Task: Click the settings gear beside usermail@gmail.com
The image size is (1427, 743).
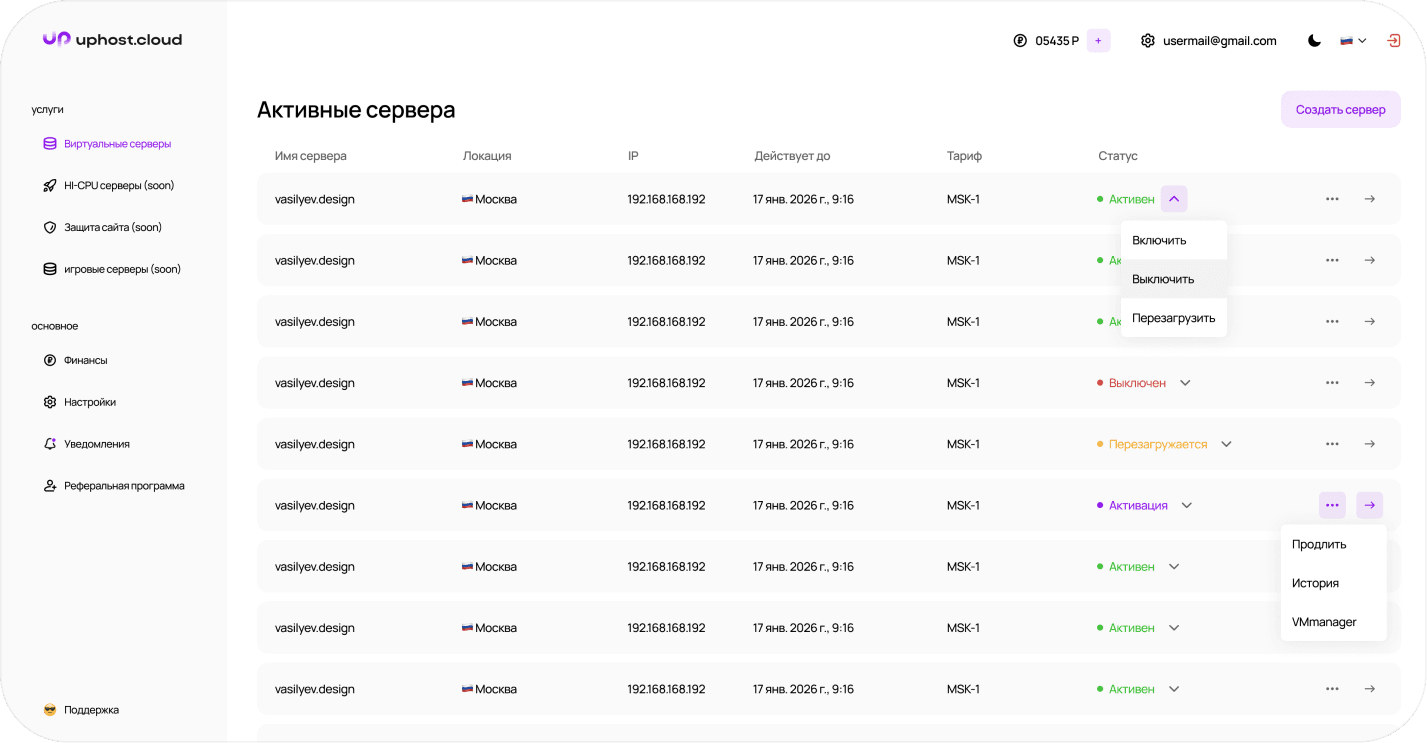Action: point(1147,41)
